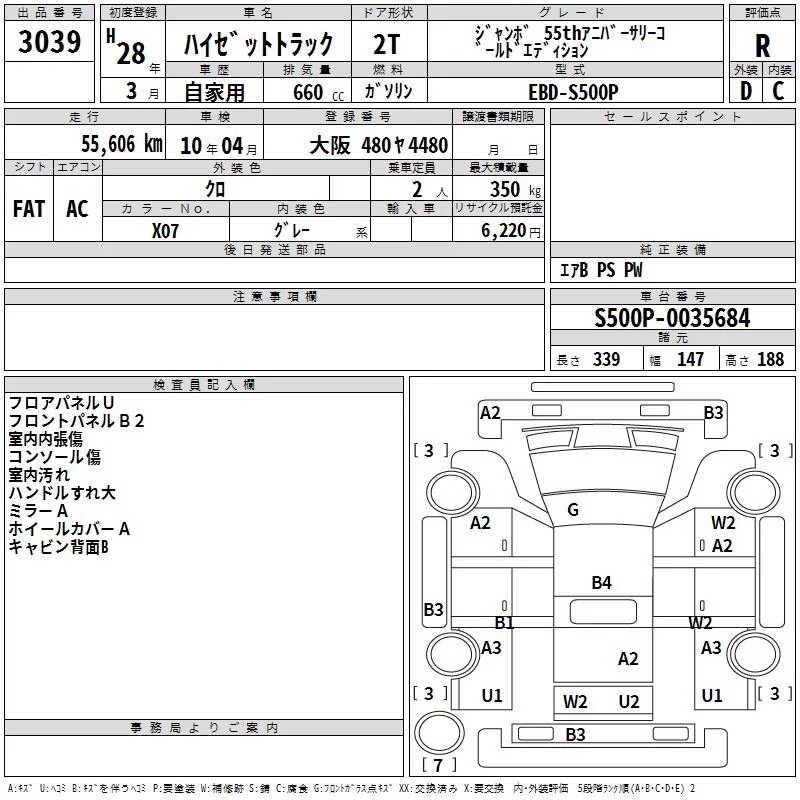Select the inspector note フロアパネルU

coord(61,403)
